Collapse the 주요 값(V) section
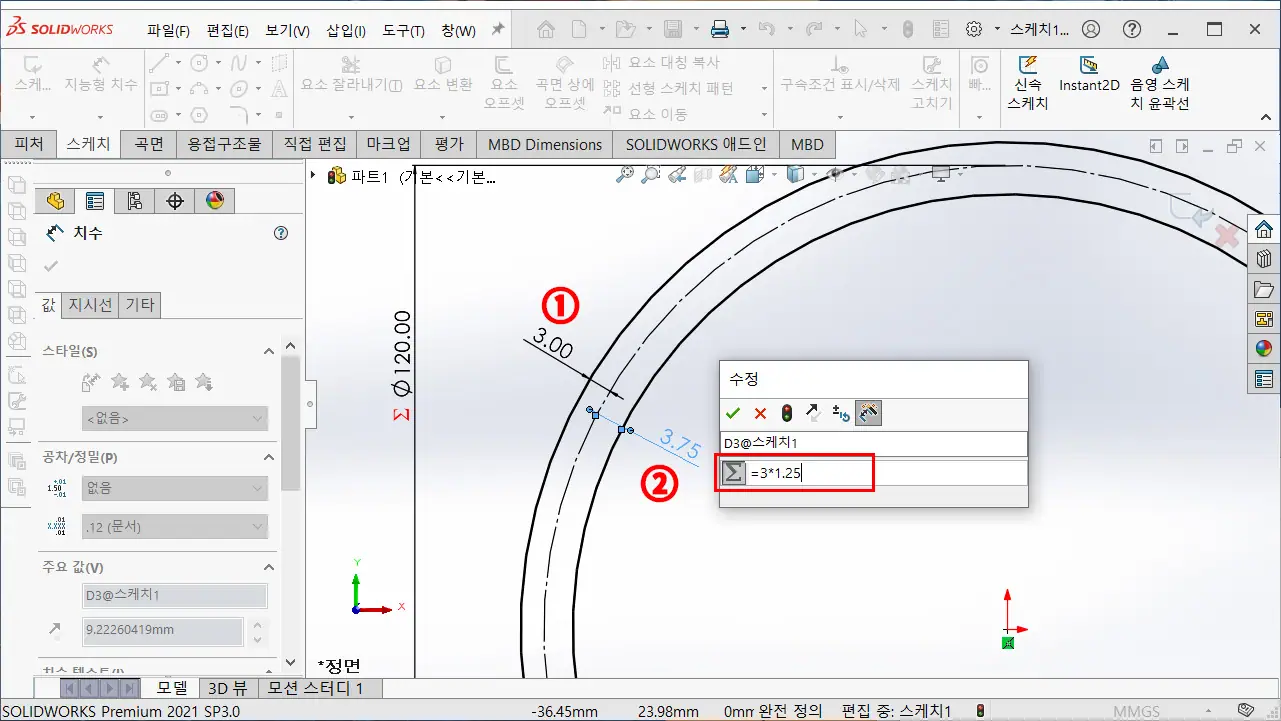Image resolution: width=1281 pixels, height=721 pixels. tap(268, 567)
